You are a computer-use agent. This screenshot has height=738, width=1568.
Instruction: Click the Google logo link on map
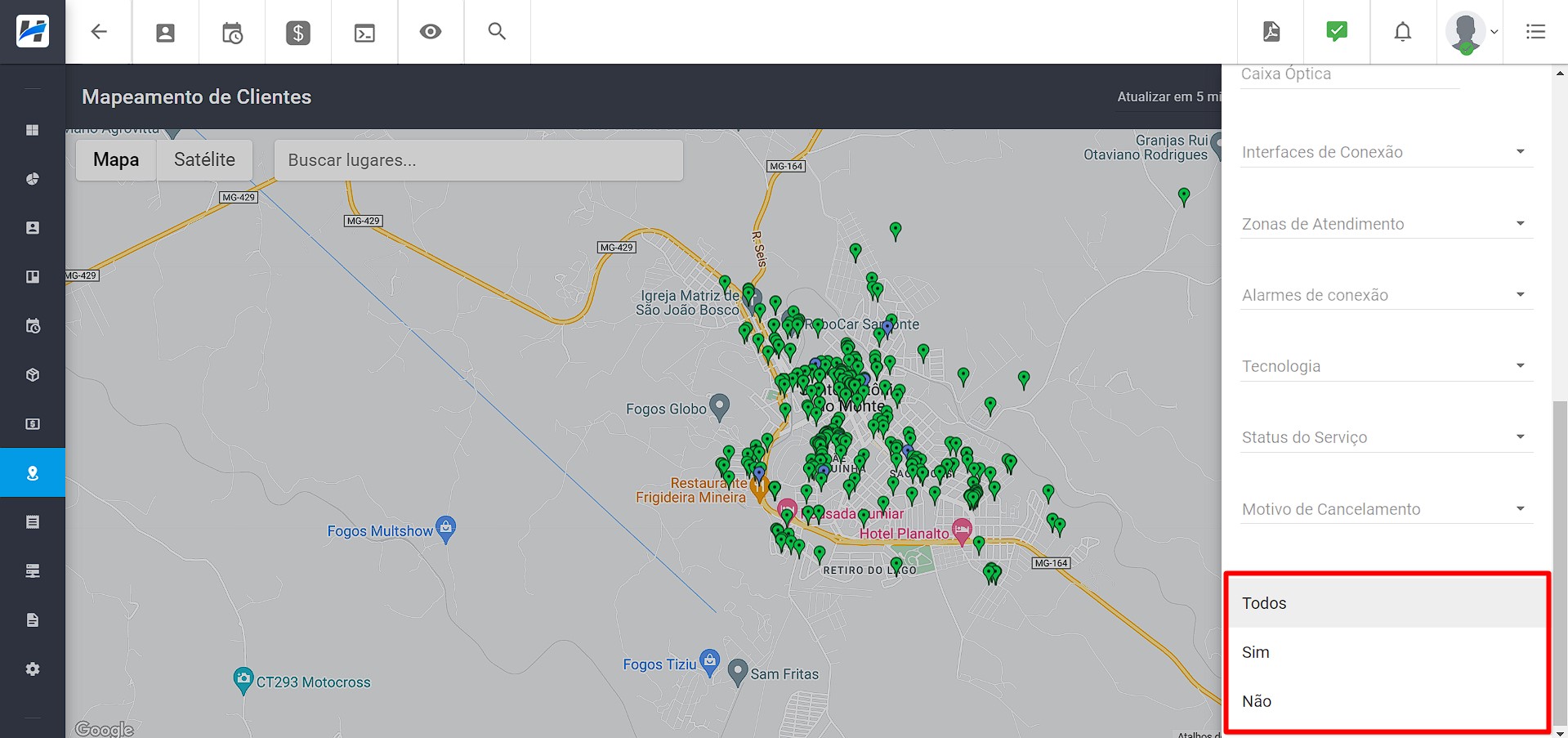[x=104, y=729]
